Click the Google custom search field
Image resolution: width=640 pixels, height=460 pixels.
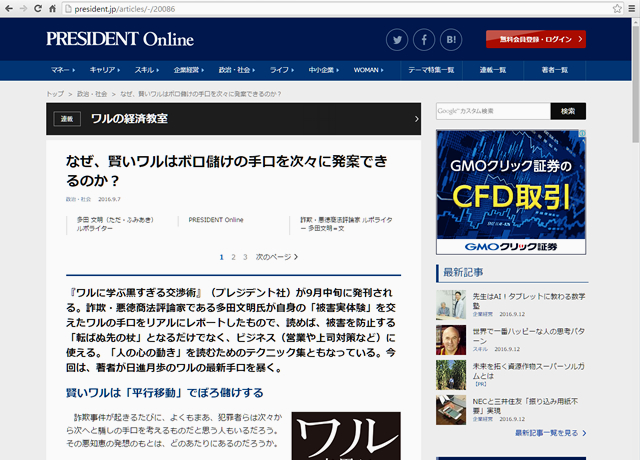[492, 111]
